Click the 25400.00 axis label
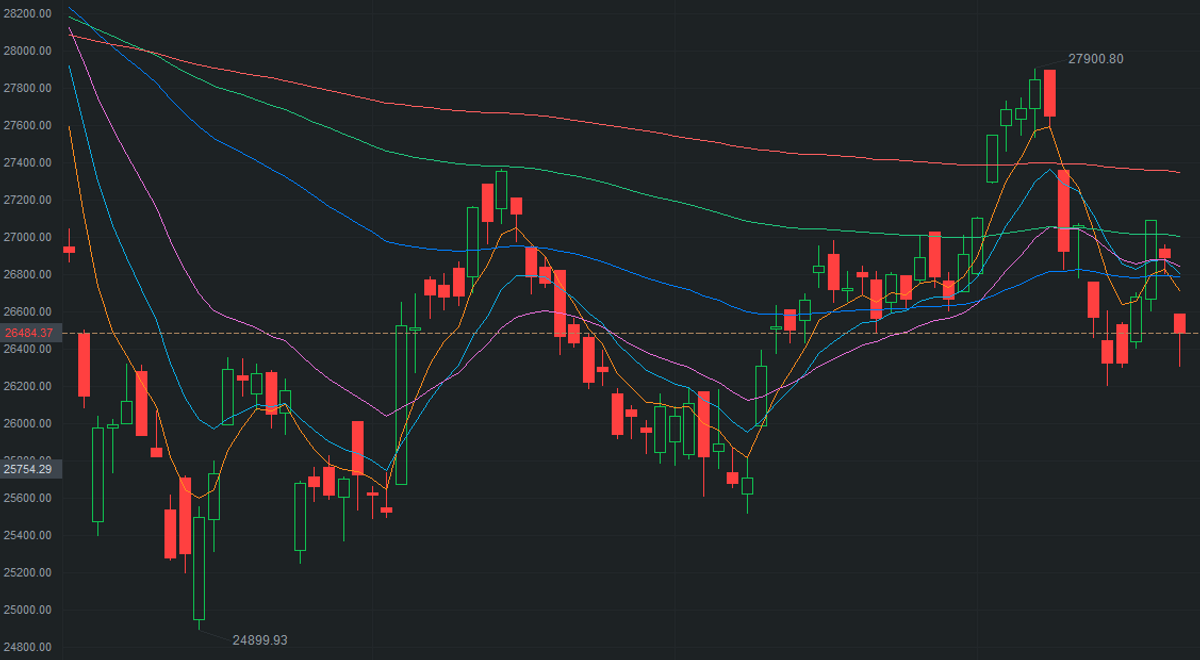Screen dimensions: 1200x660 (x=27, y=536)
